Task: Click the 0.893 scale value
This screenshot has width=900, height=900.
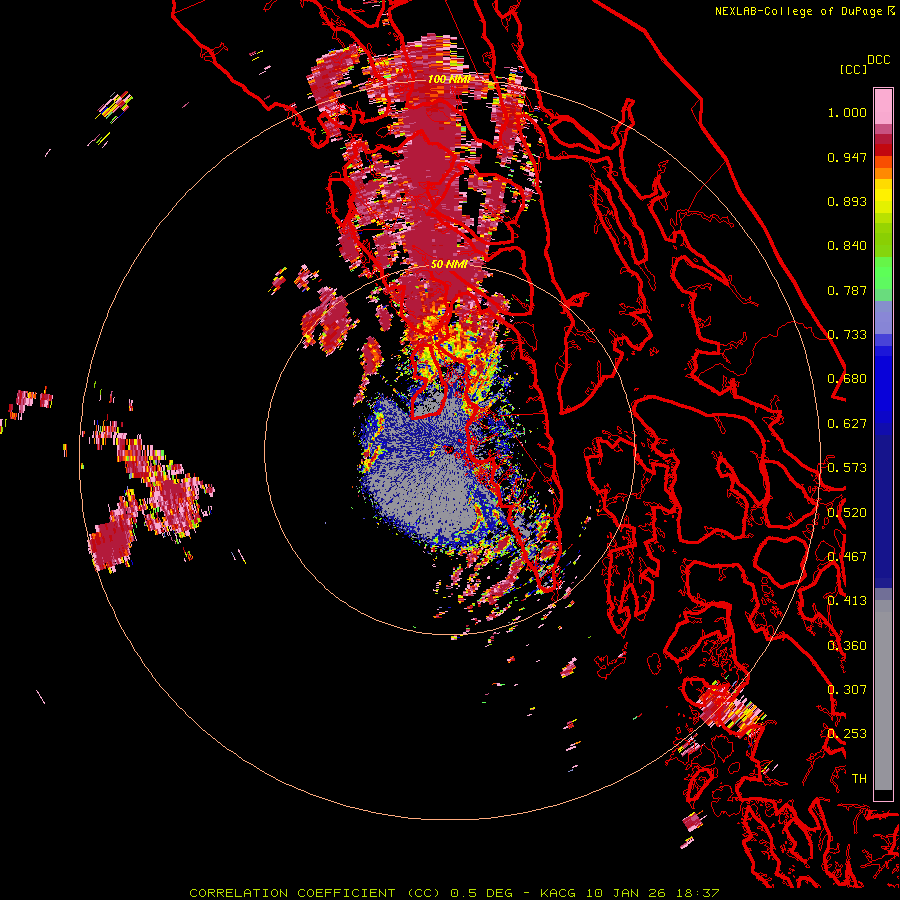Action: [x=847, y=201]
